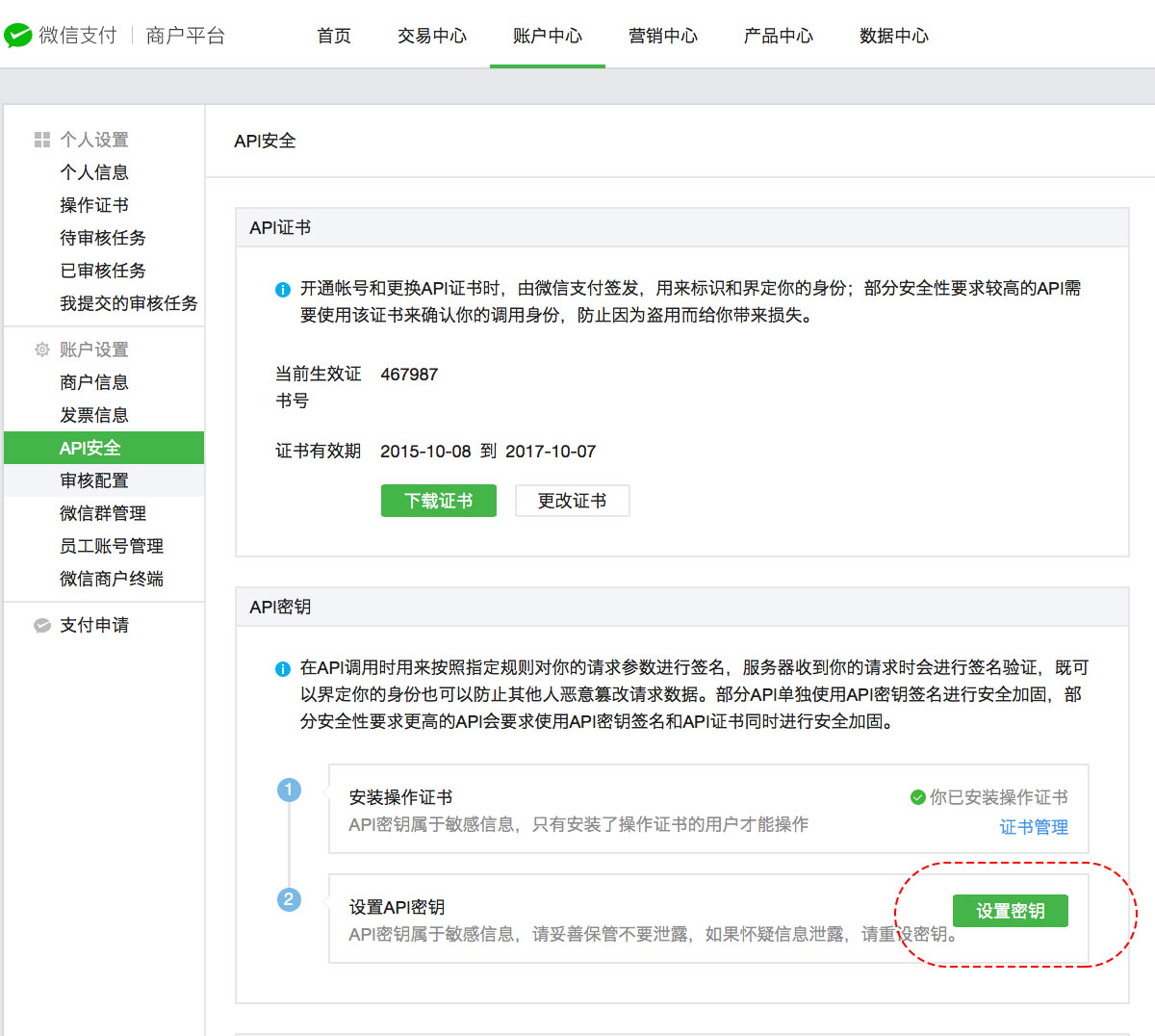The height and width of the screenshot is (1036, 1155).
Task: Select API安全 in sidebar
Action: [104, 448]
